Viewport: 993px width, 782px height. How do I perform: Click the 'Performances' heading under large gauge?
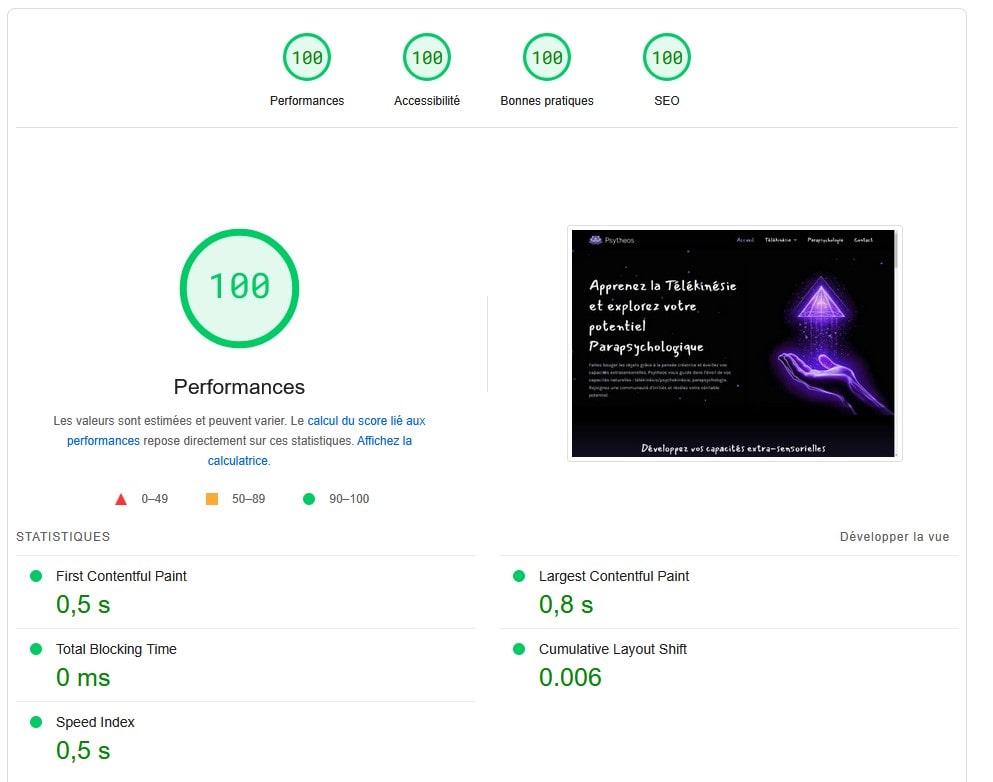click(x=239, y=387)
